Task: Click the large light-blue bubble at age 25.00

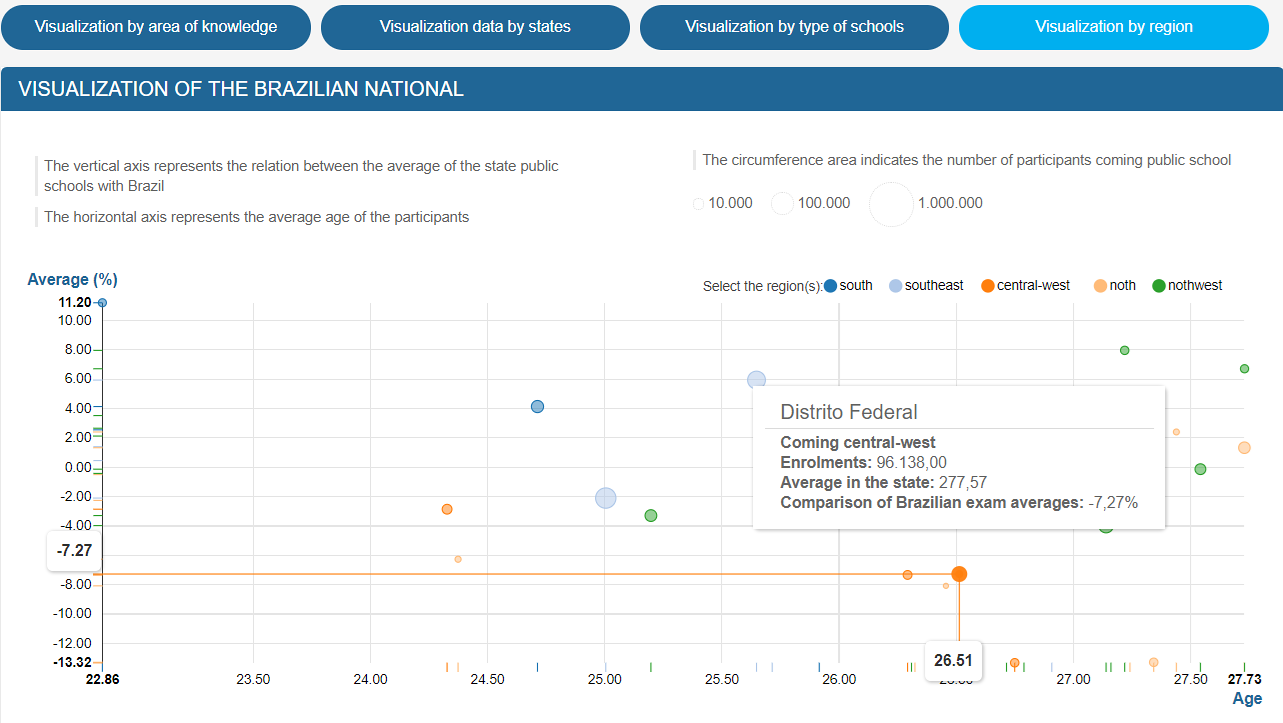Action: (x=605, y=498)
